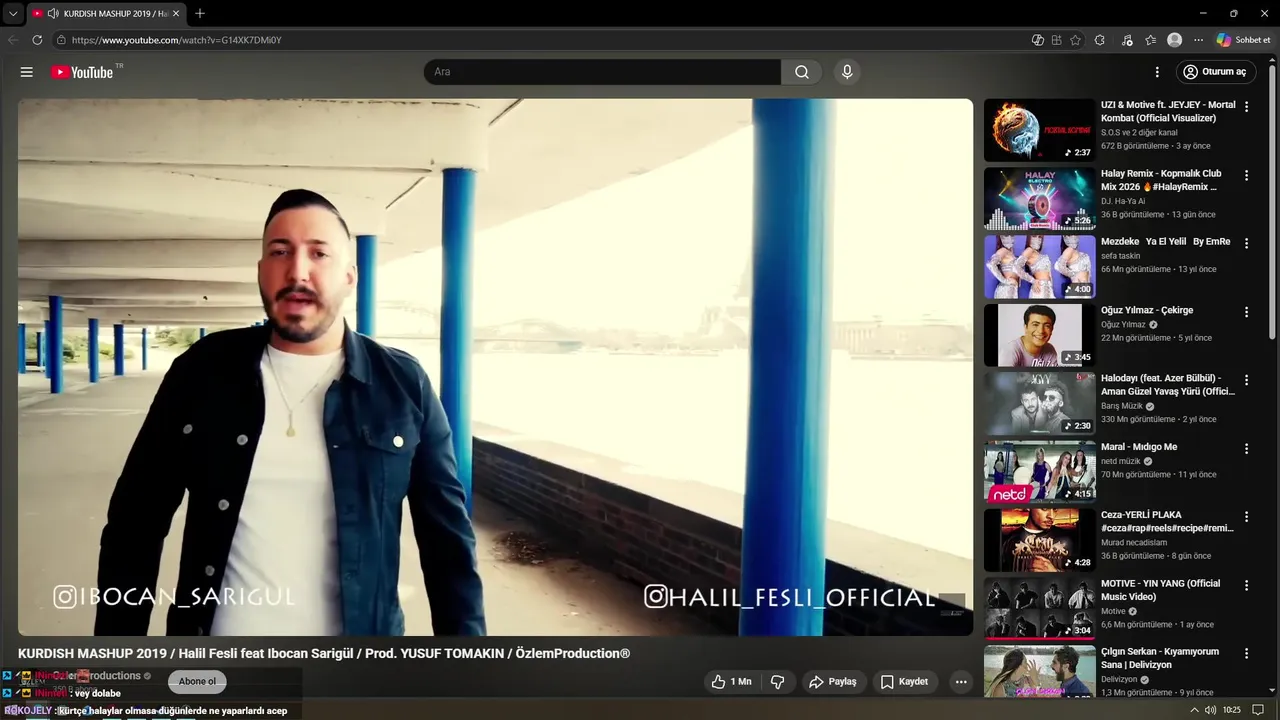Open options menu for Oğuz Yılmaz Çekirge
Image resolution: width=1280 pixels, height=720 pixels.
(x=1246, y=312)
